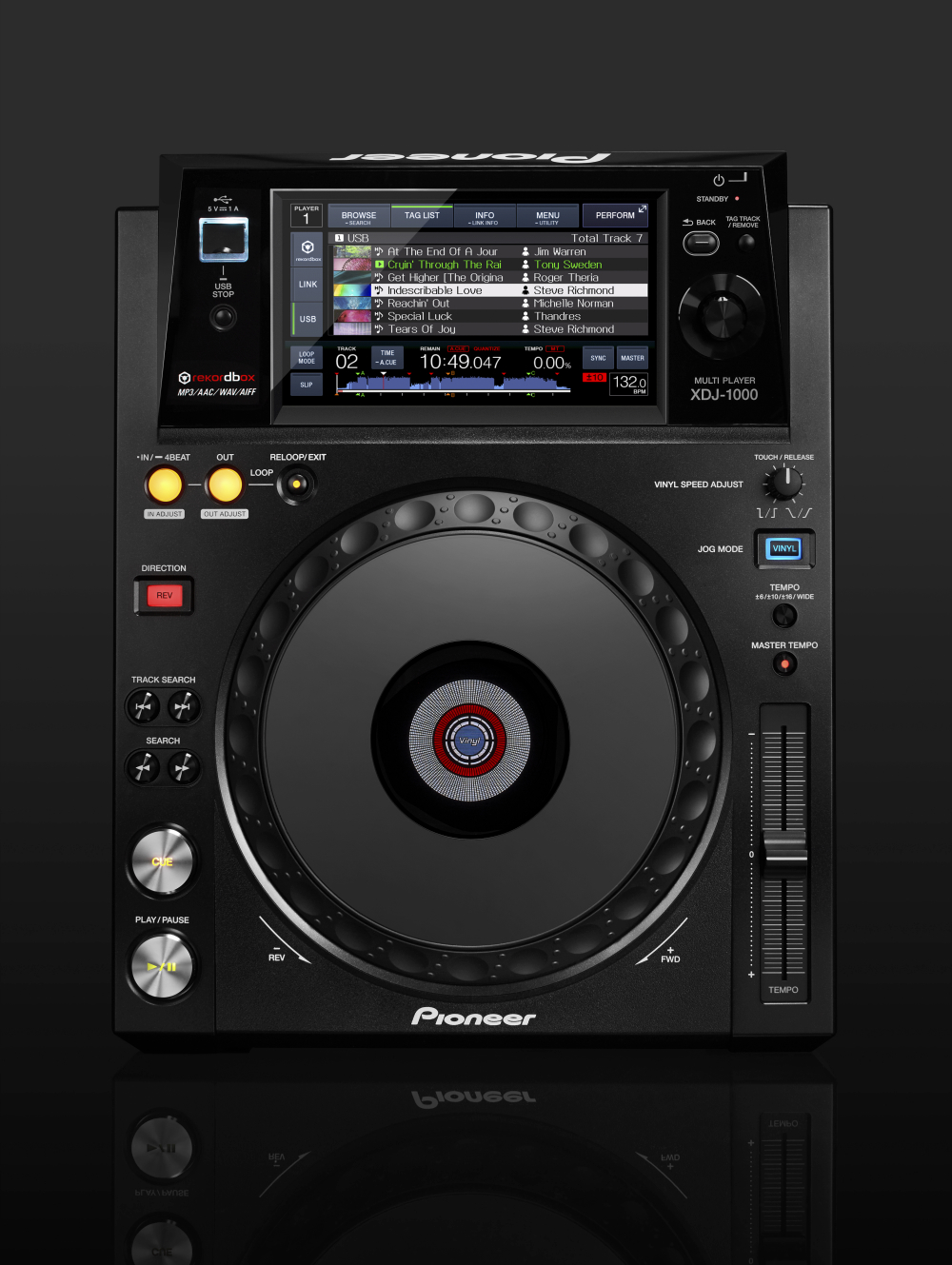Toggle the MASTER TEMPO button

784,664
